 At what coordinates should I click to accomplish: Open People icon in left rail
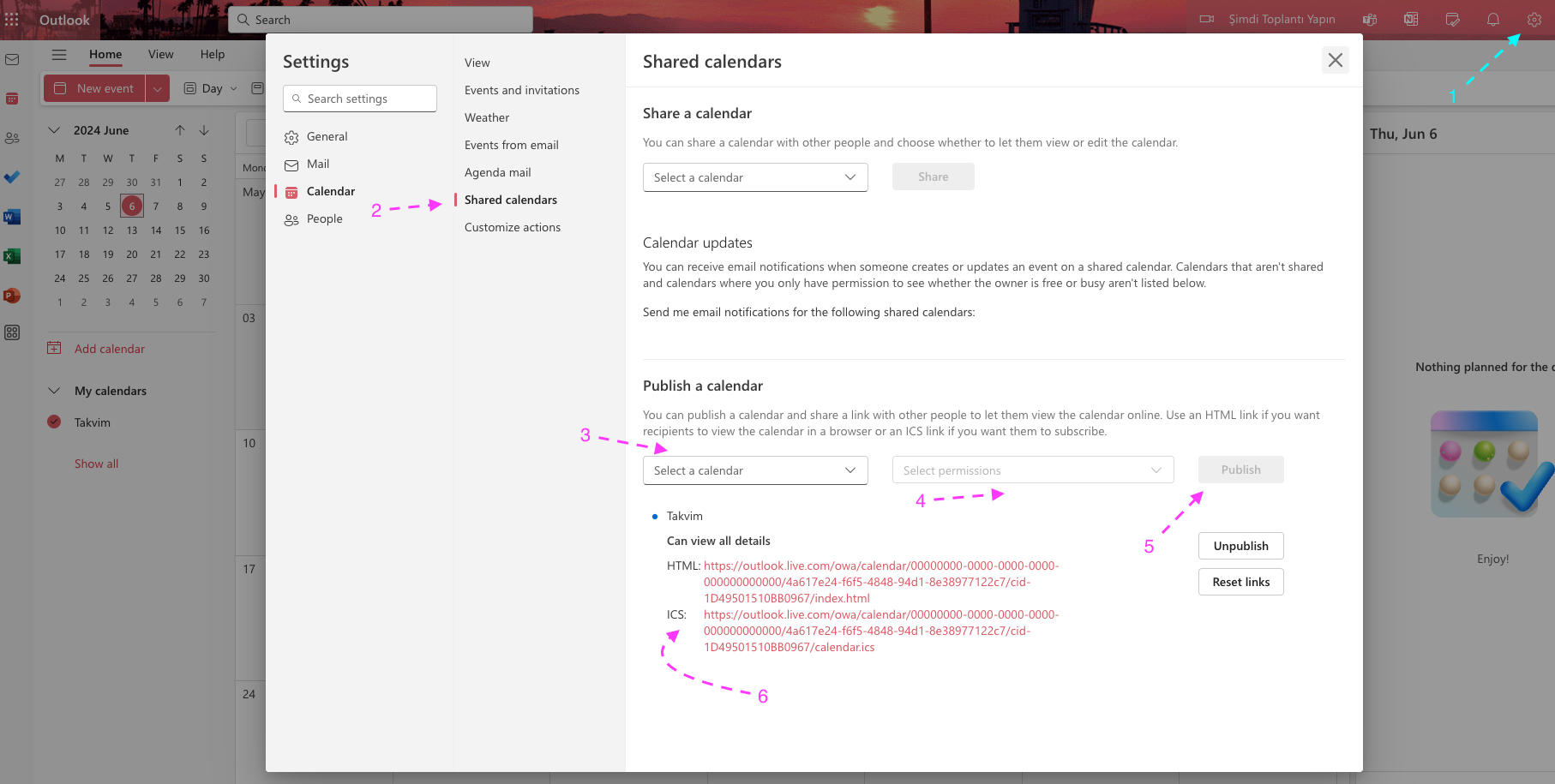[x=12, y=138]
